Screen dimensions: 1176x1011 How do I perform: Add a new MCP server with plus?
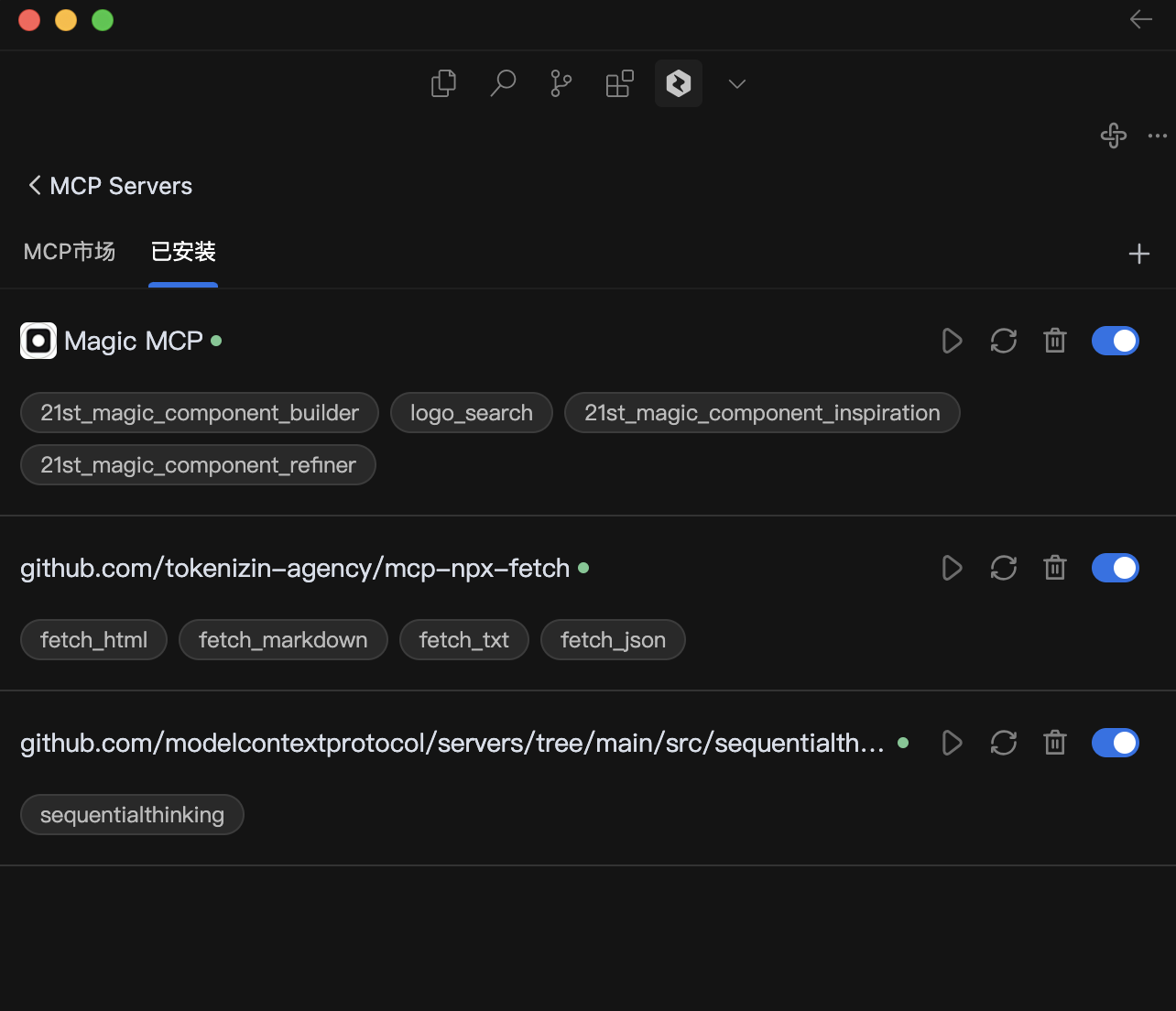coord(1139,254)
